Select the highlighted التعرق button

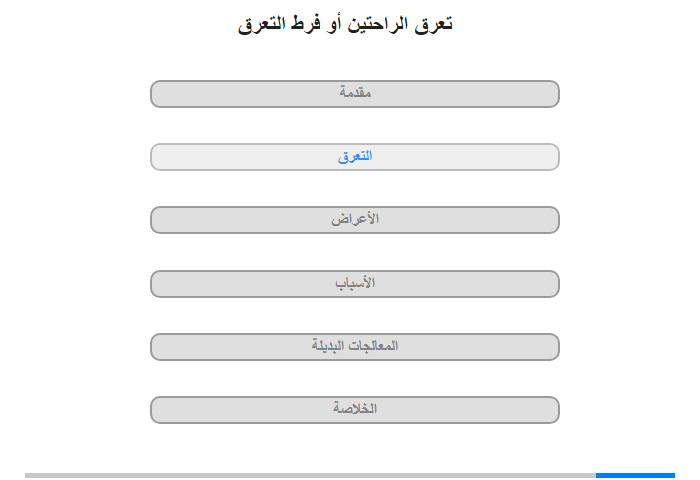[354, 157]
